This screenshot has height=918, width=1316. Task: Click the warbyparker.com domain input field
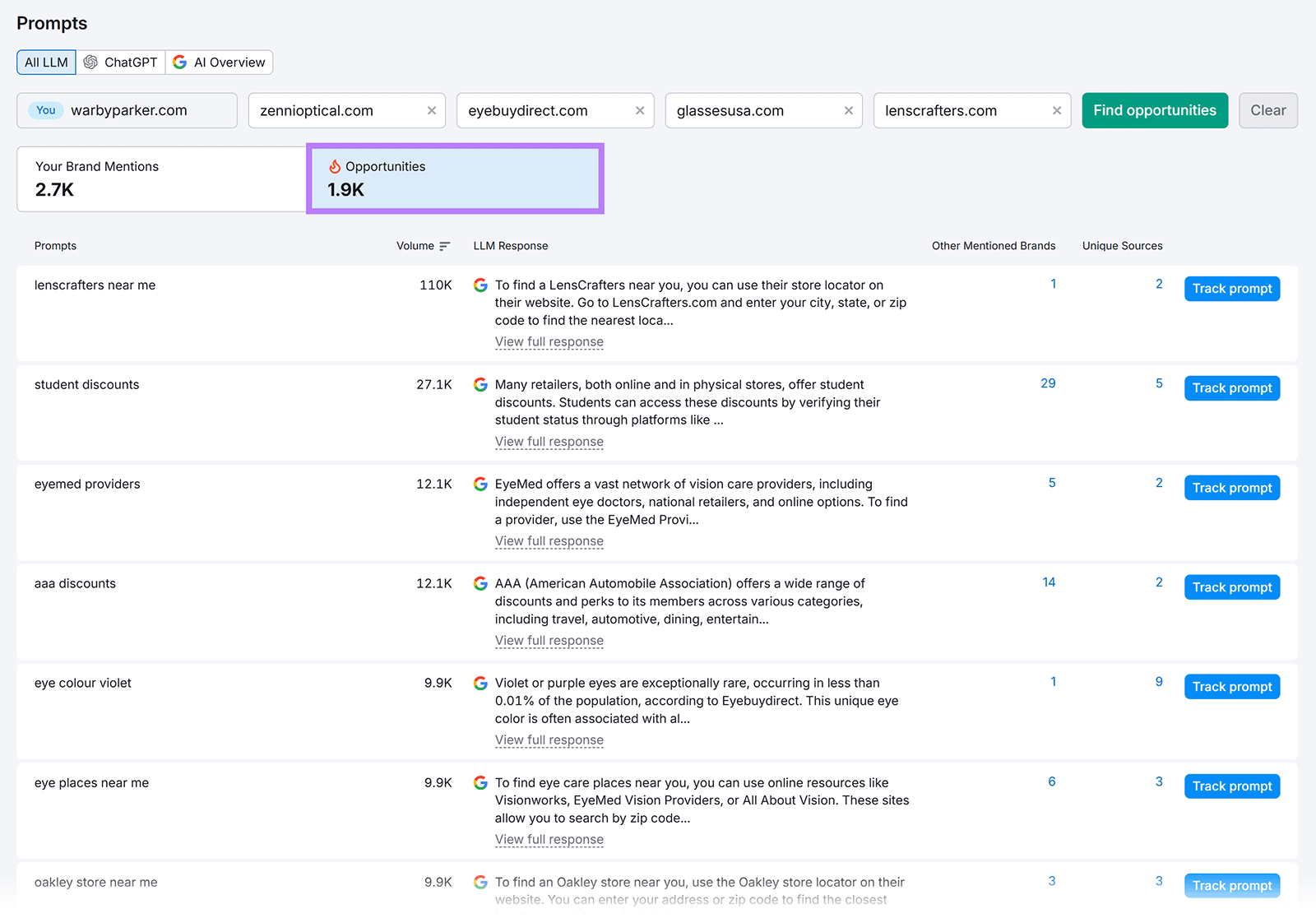click(148, 111)
